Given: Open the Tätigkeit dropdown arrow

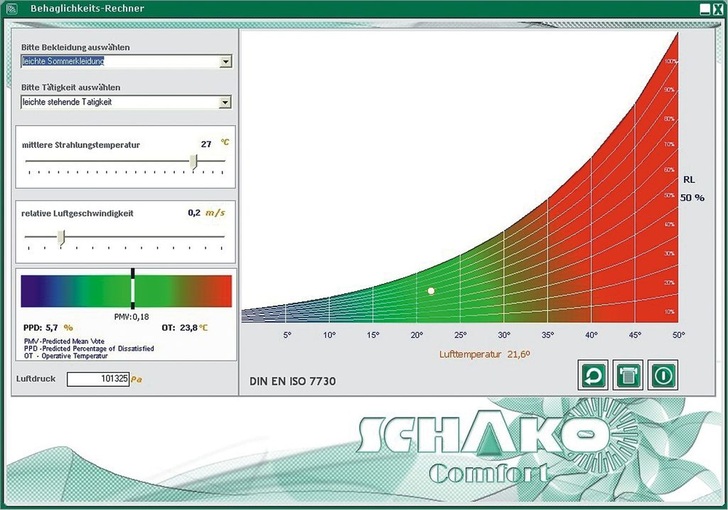Looking at the screenshot, I should pos(225,102).
